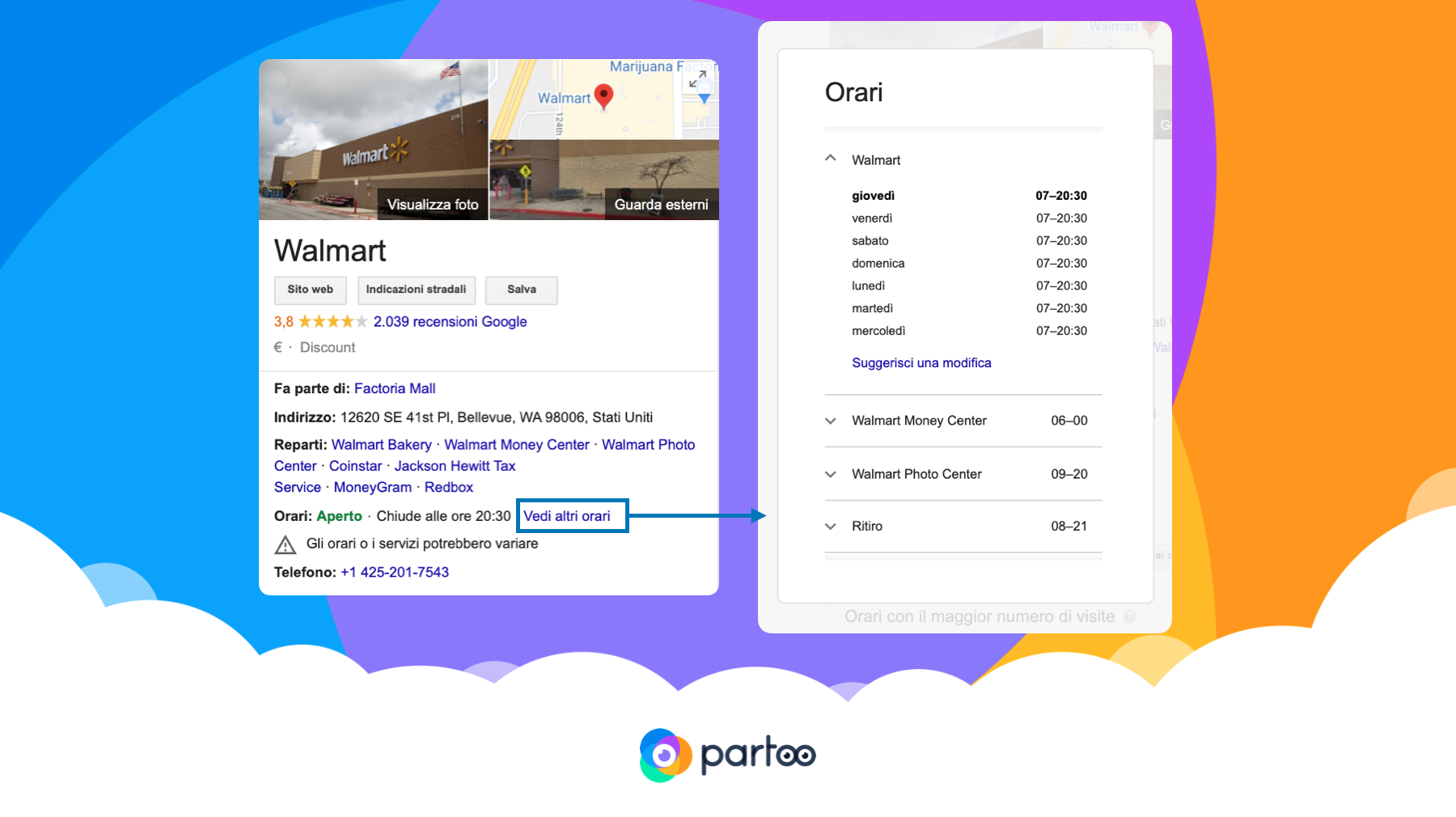Select the venerdì hours row
This screenshot has height=817, width=1456.
click(969, 218)
